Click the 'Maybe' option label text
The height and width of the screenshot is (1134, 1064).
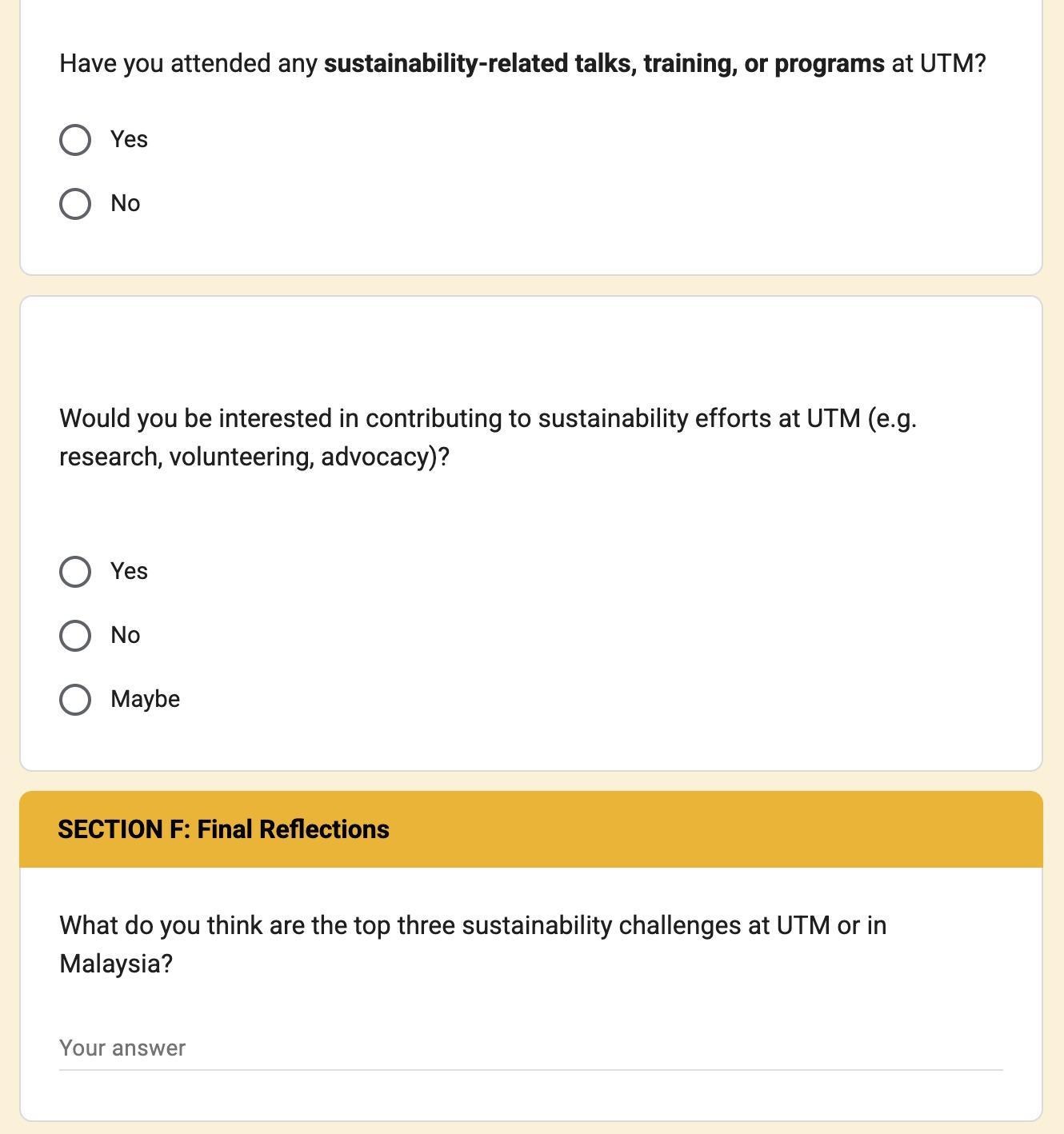pos(145,699)
